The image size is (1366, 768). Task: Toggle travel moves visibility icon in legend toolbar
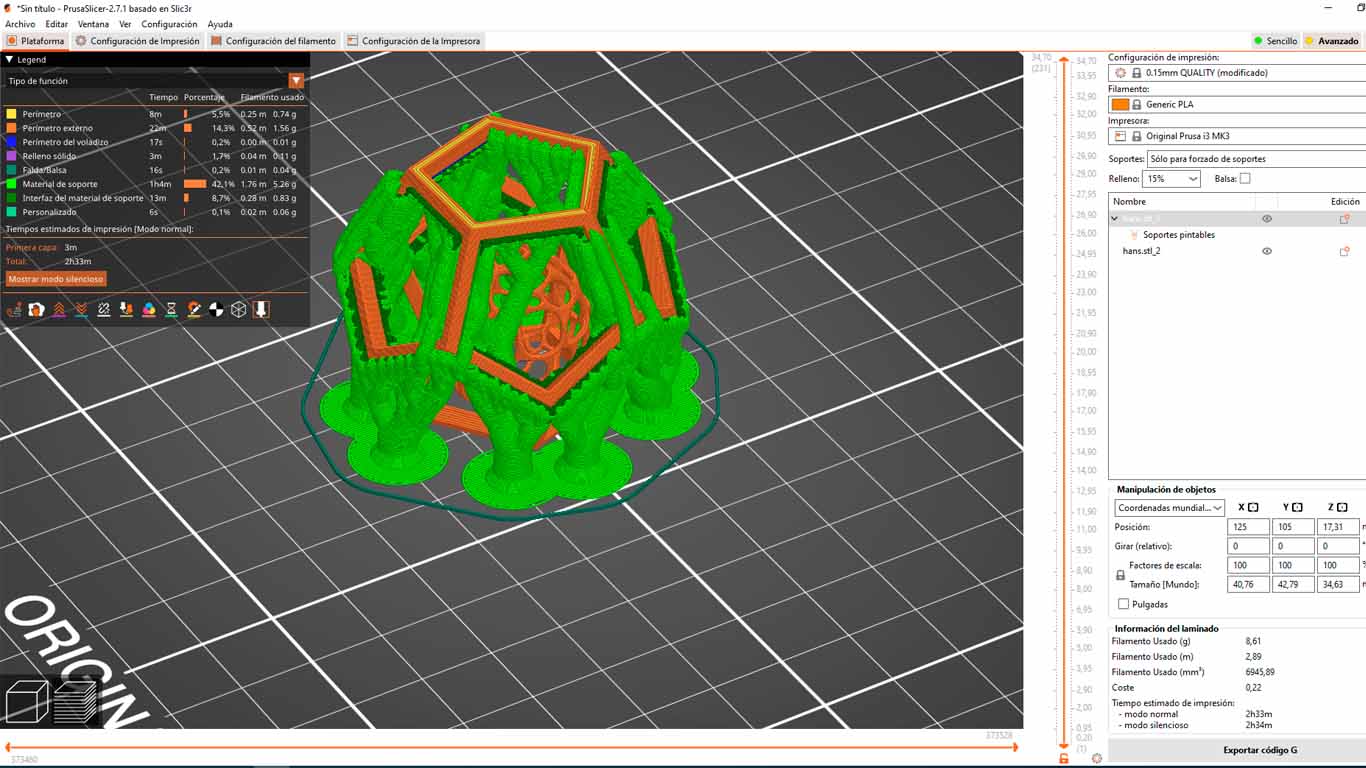click(14, 310)
